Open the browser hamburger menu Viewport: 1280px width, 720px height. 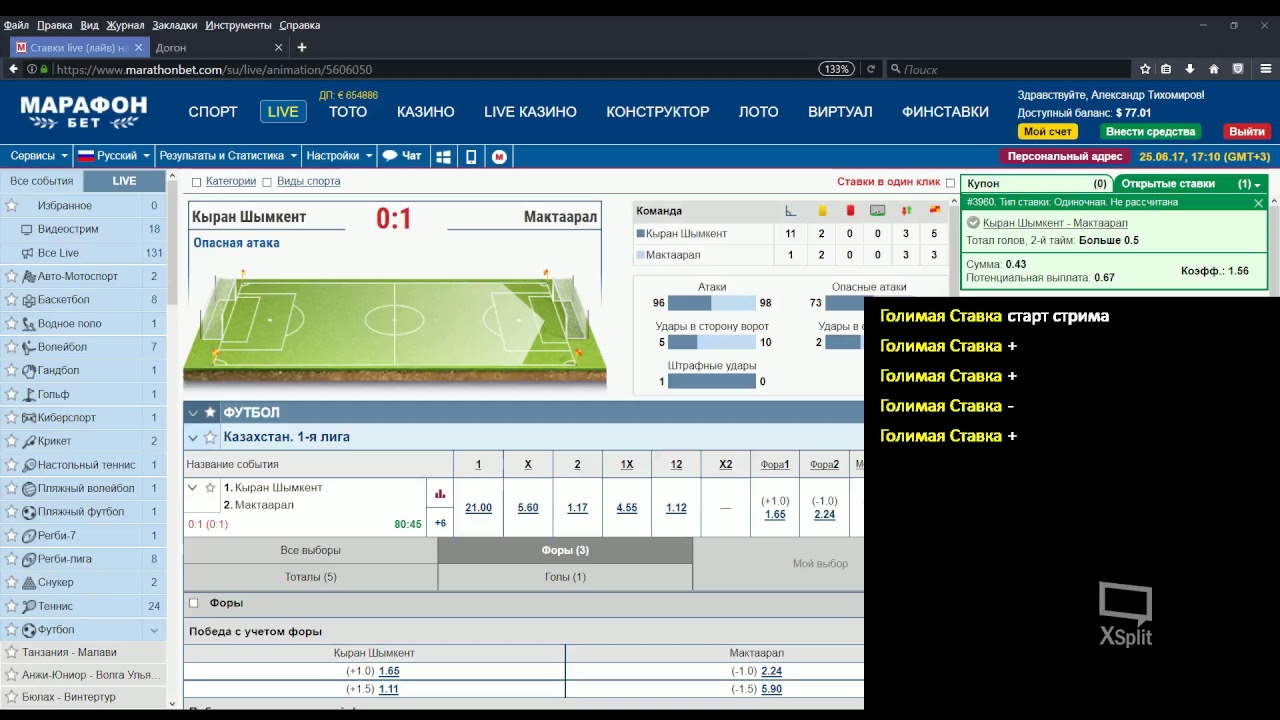click(1267, 69)
